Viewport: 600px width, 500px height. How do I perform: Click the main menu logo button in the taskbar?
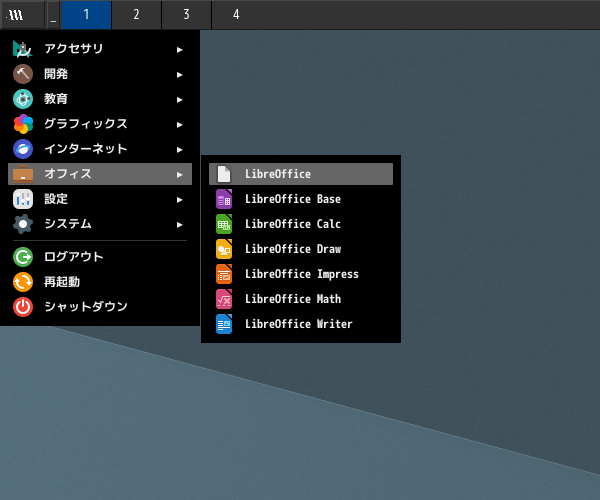coord(22,15)
